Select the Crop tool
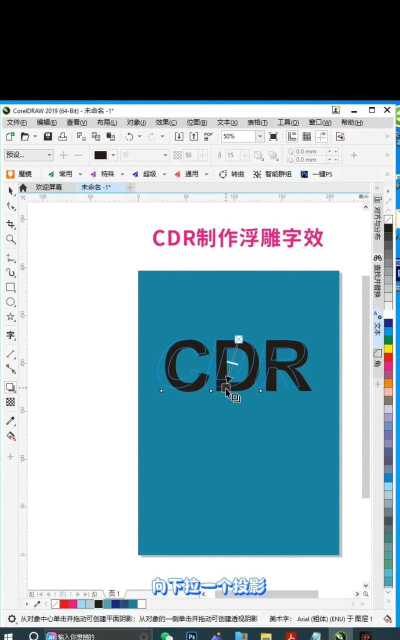This screenshot has width=400, height=640. [x=11, y=224]
